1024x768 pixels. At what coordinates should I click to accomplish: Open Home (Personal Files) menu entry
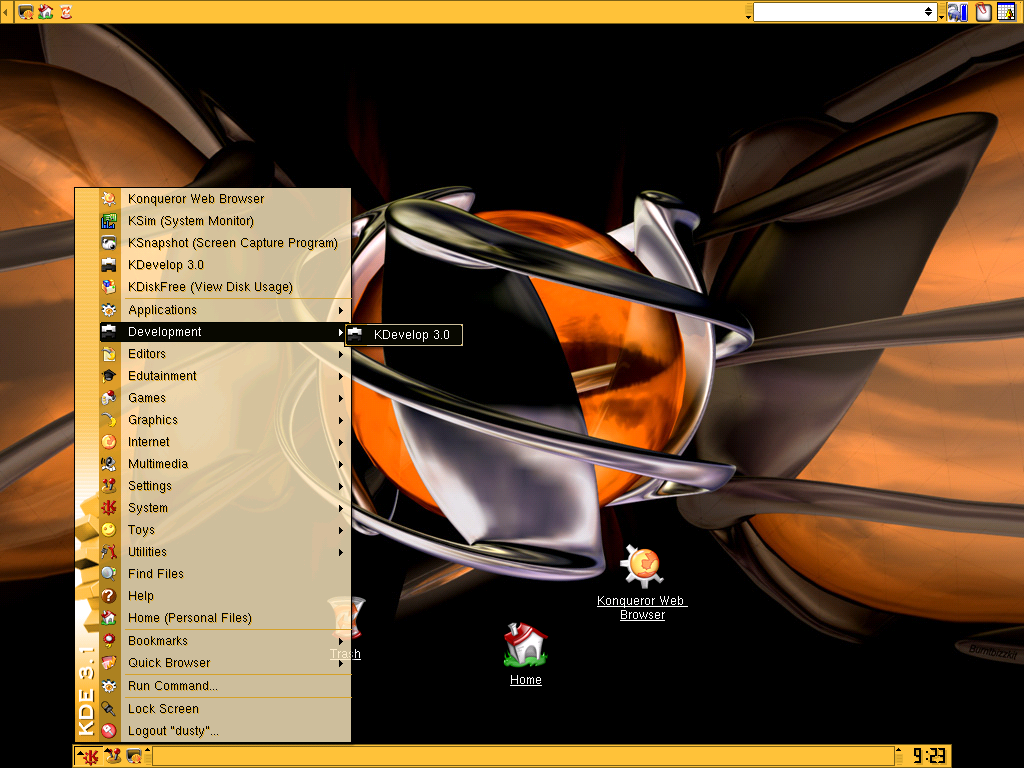point(225,618)
